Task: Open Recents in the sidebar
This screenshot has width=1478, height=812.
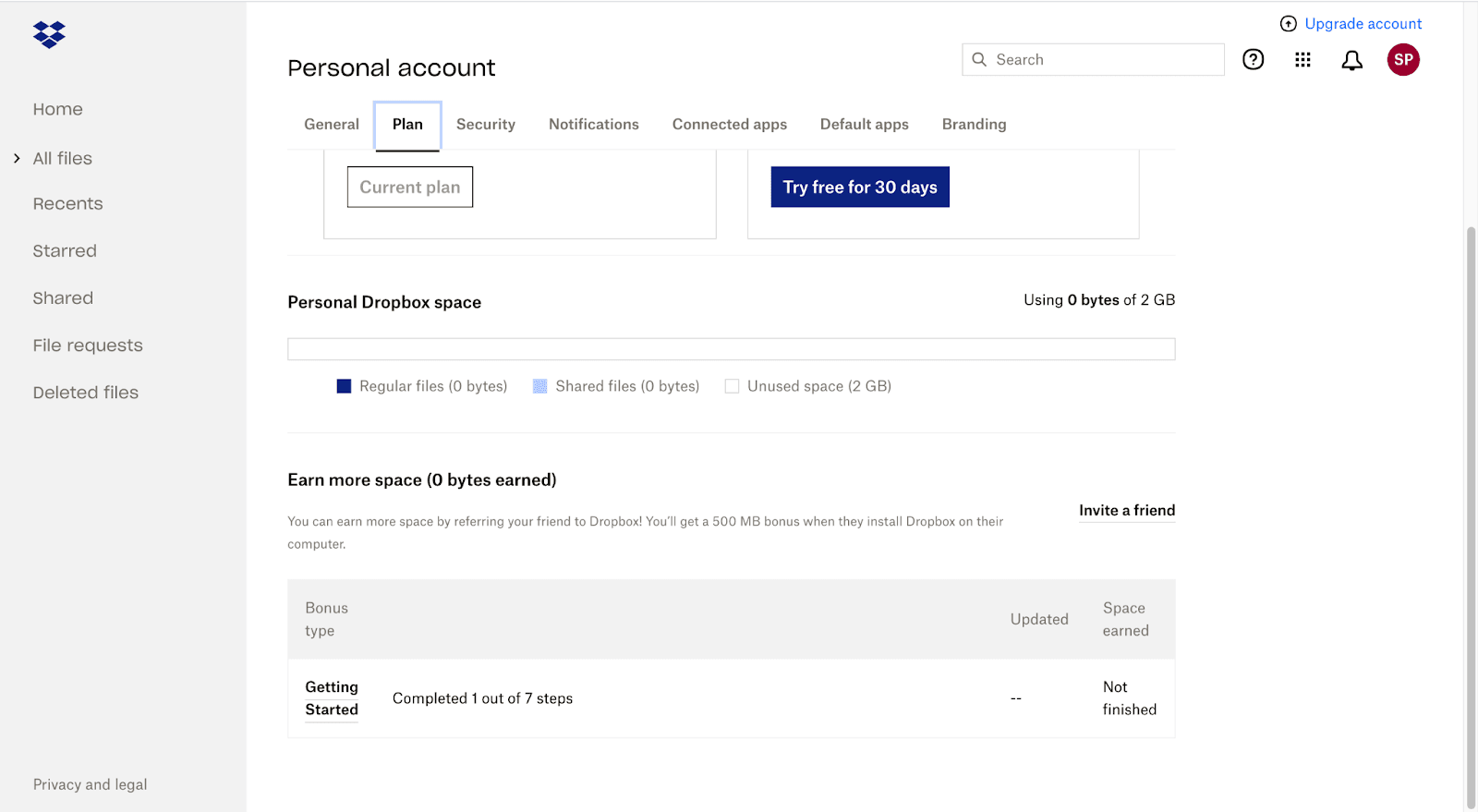Action: coord(68,203)
